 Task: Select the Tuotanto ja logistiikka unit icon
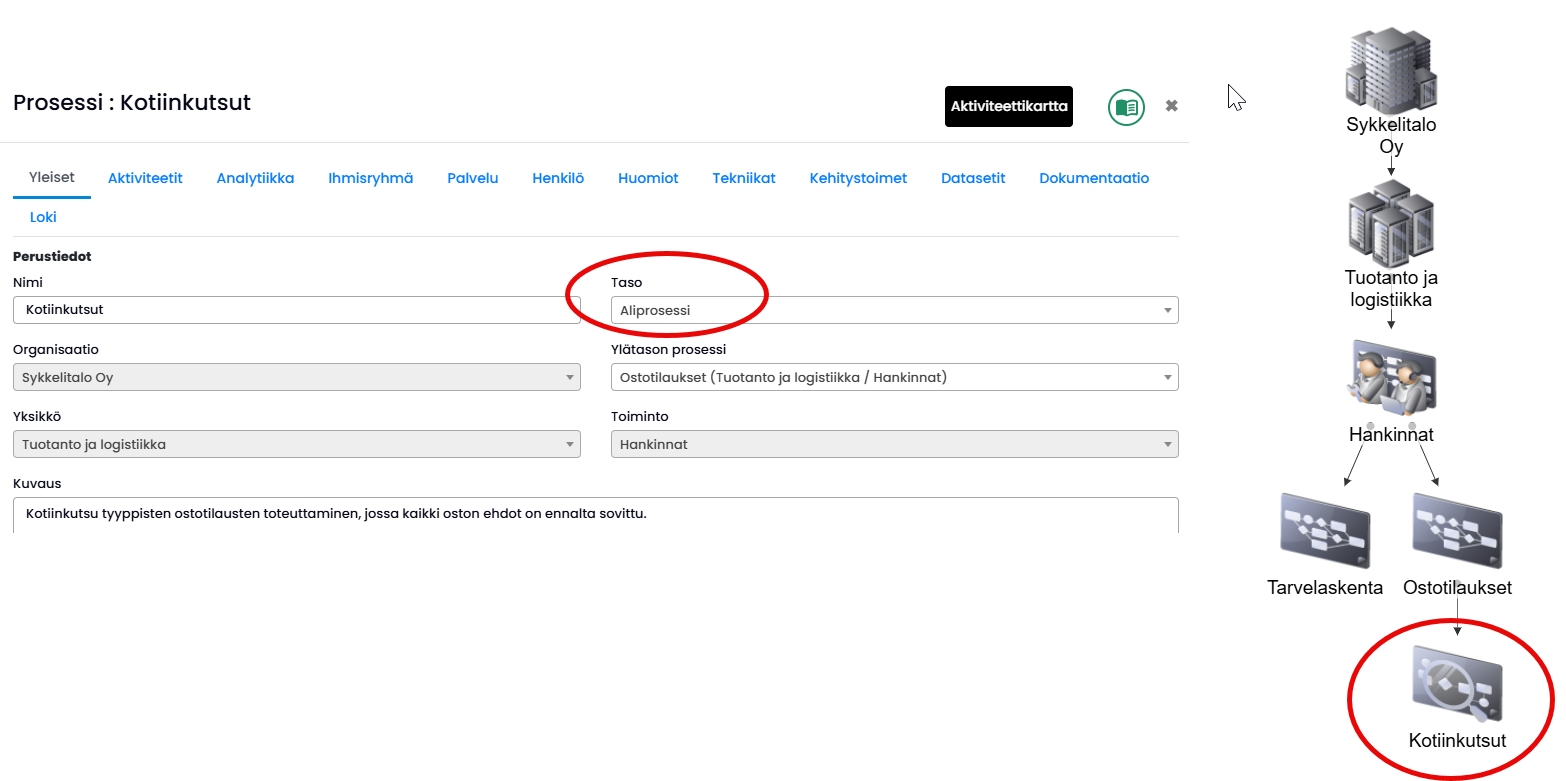pyautogui.click(x=1391, y=223)
